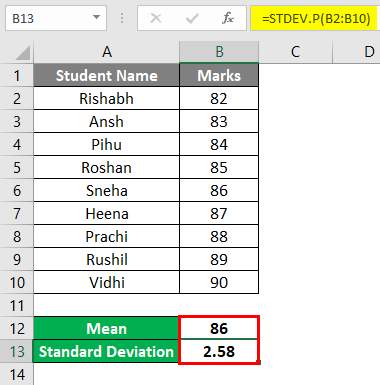Click the Student Name header cell
This screenshot has height=385, width=380.
(106, 76)
